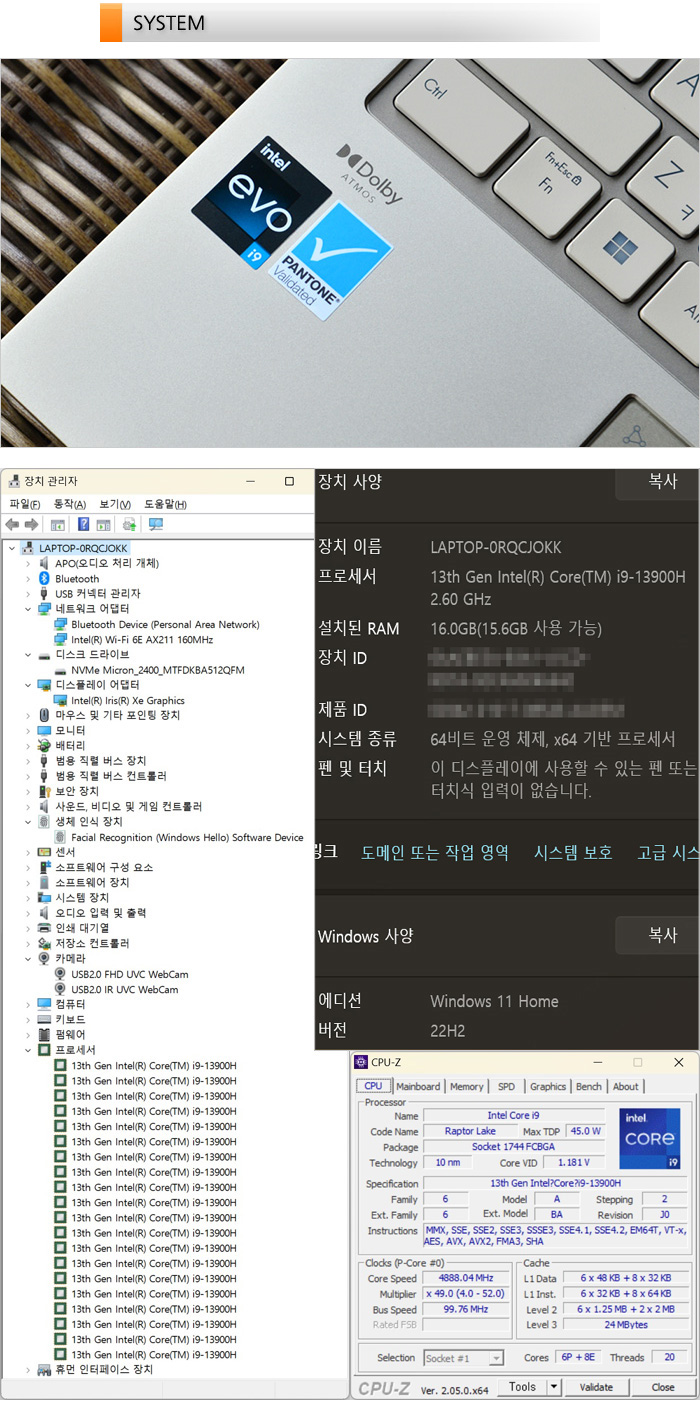
Task: Select NVMe Micron_2400_MTFDKBA512QFM drive
Action: click(x=158, y=669)
